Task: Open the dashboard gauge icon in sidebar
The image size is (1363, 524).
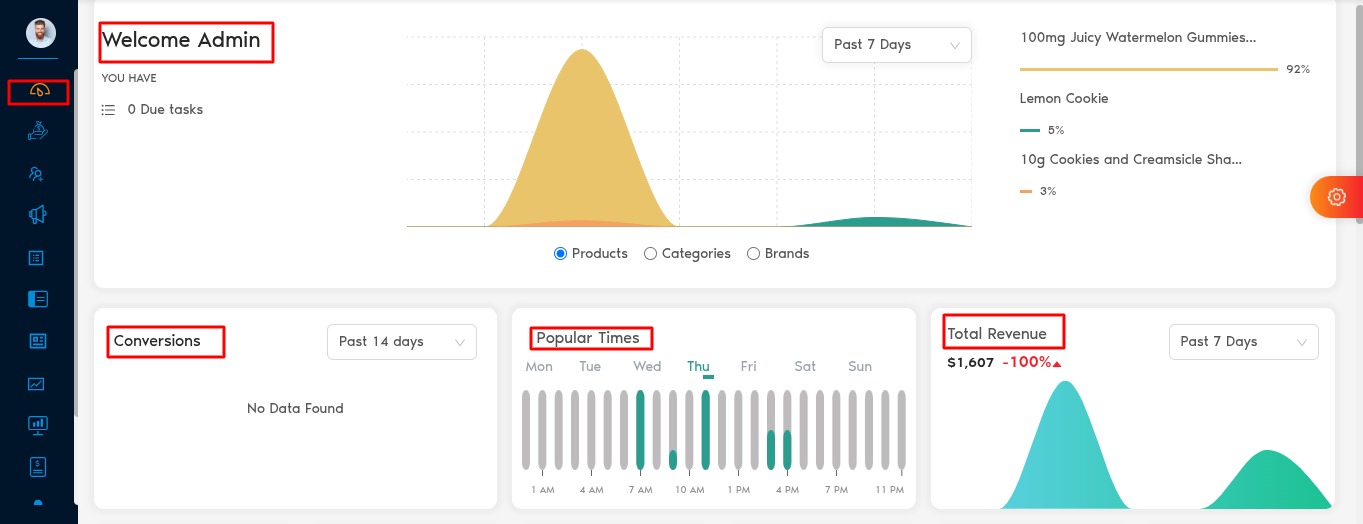Action: (39, 91)
